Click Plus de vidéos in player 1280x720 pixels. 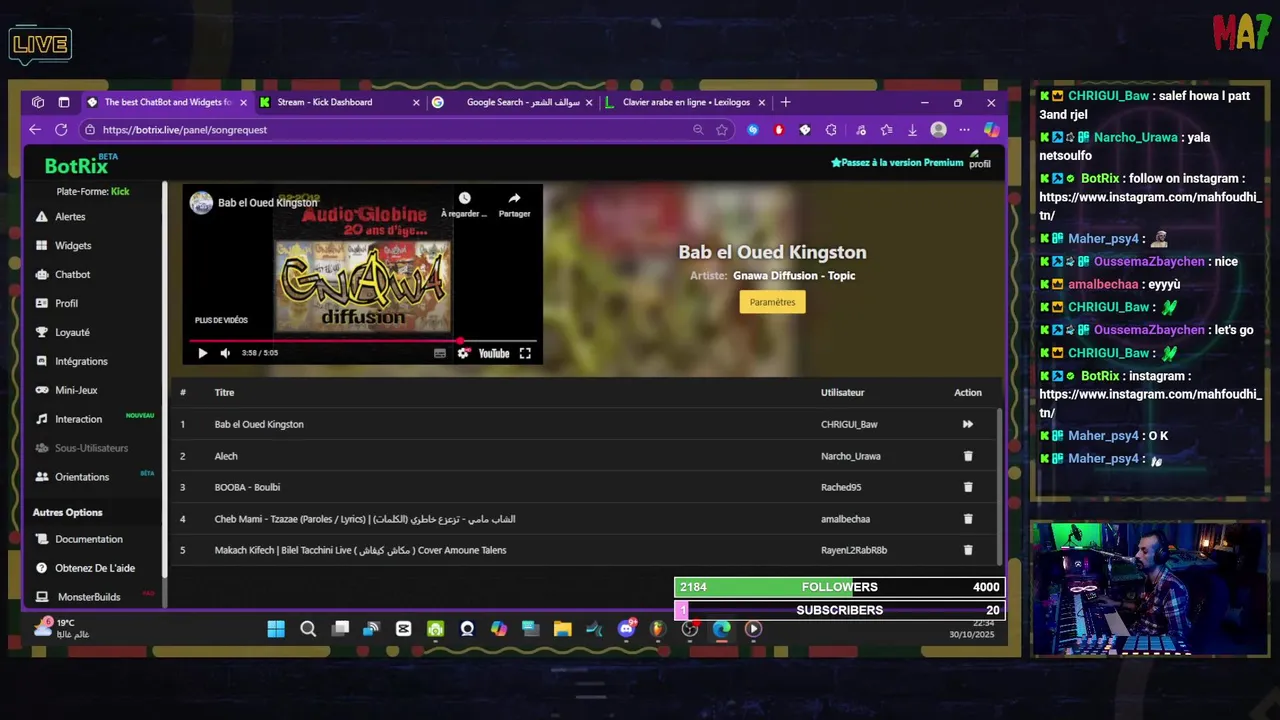point(221,320)
